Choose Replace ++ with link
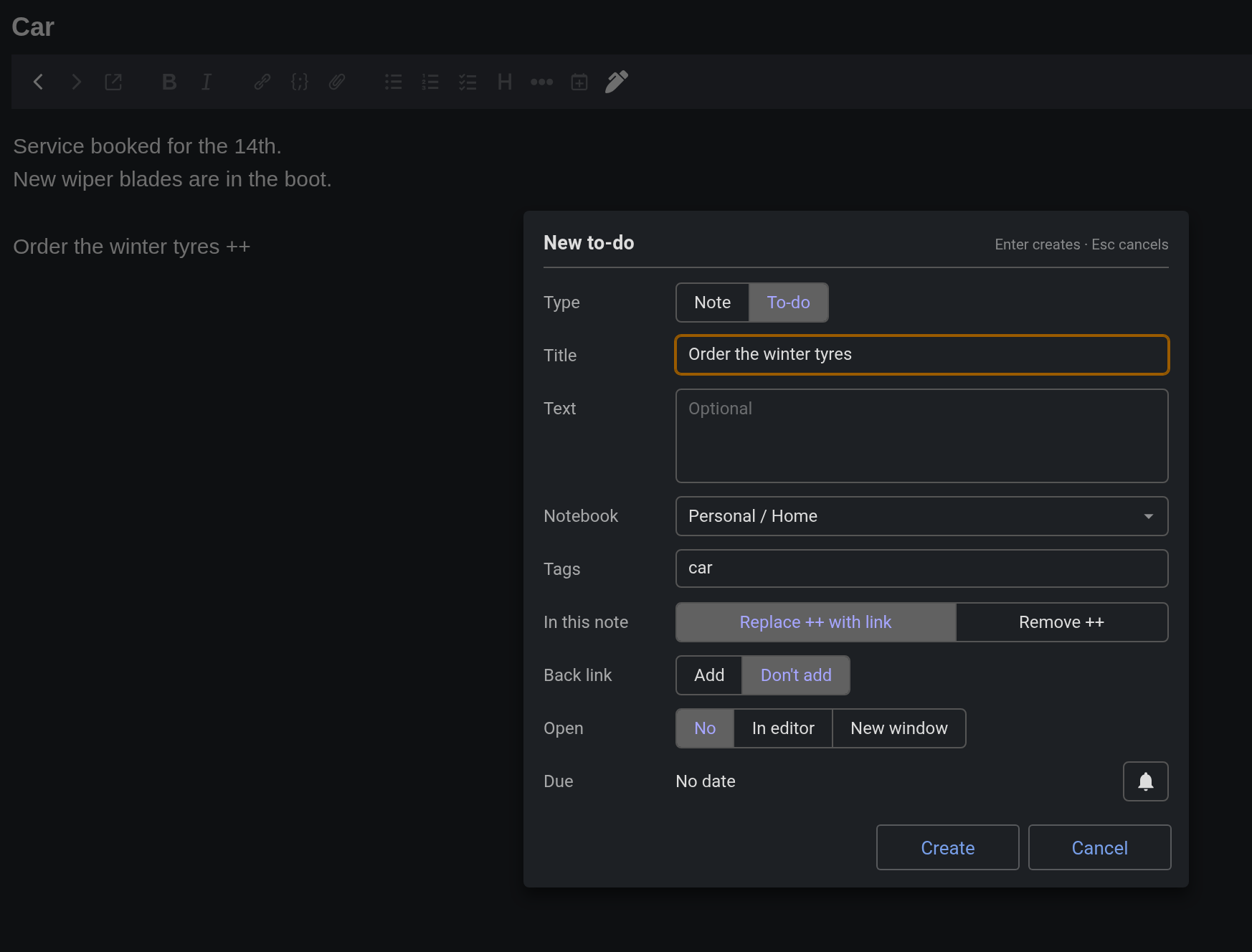 [x=815, y=622]
